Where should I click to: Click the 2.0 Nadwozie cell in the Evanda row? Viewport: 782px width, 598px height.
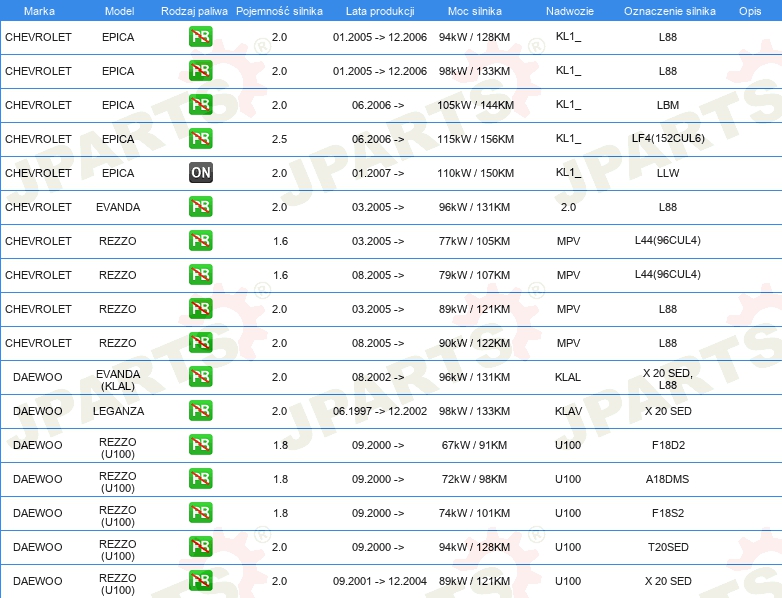point(568,207)
